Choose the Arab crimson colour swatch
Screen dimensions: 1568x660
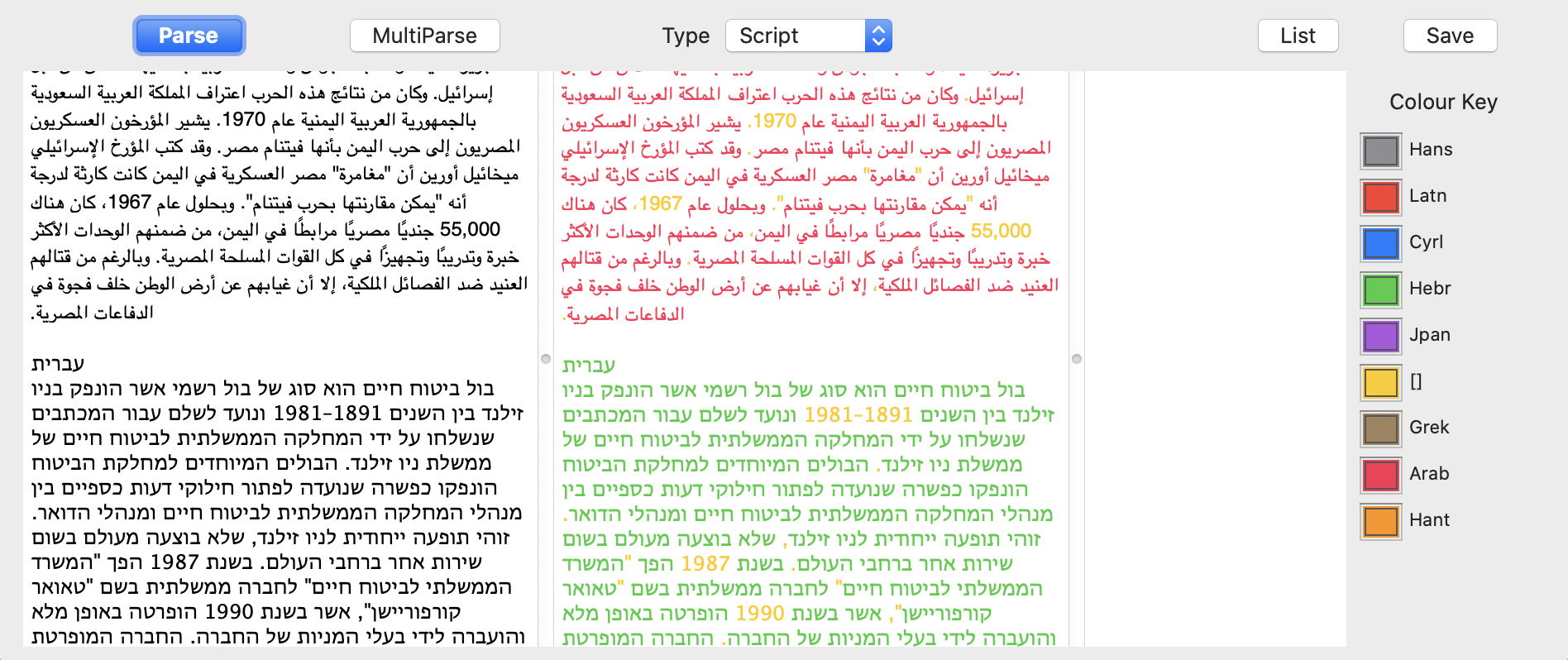click(1380, 475)
